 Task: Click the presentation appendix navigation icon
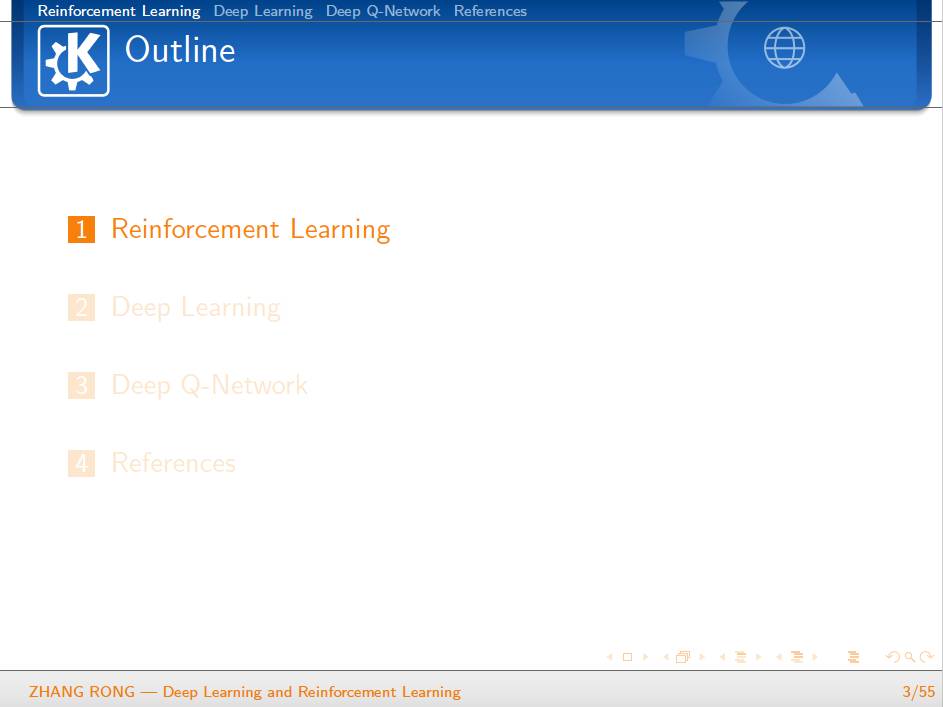(853, 657)
